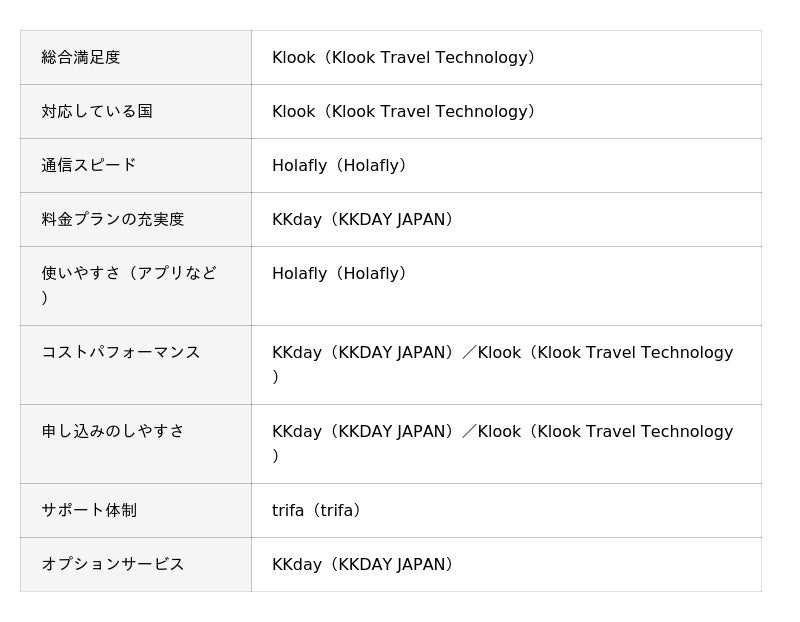800x622 pixels.
Task: Click the 通信スピード row label
Action: tap(89, 166)
